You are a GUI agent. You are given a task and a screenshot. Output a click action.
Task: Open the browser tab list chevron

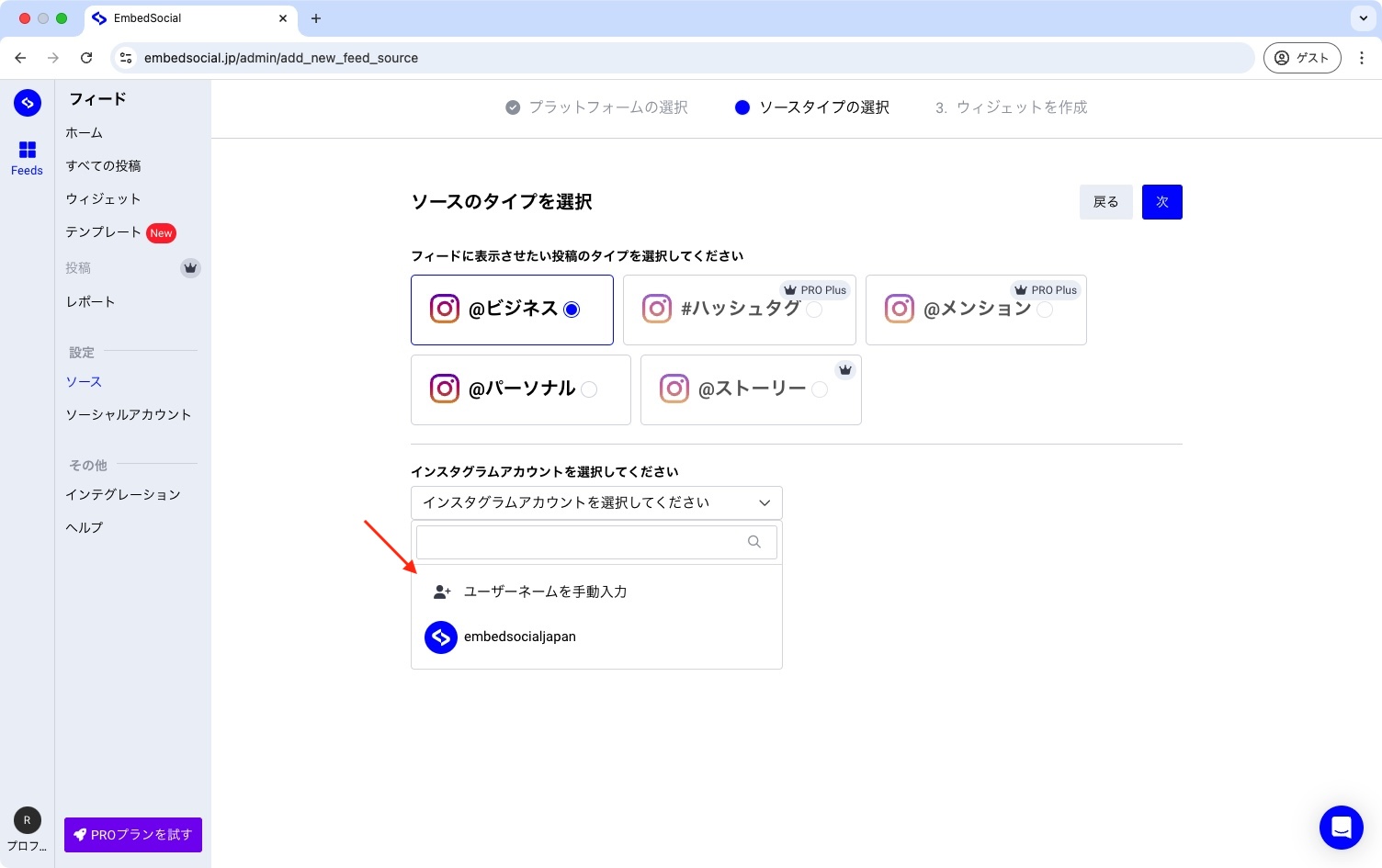pyautogui.click(x=1364, y=18)
